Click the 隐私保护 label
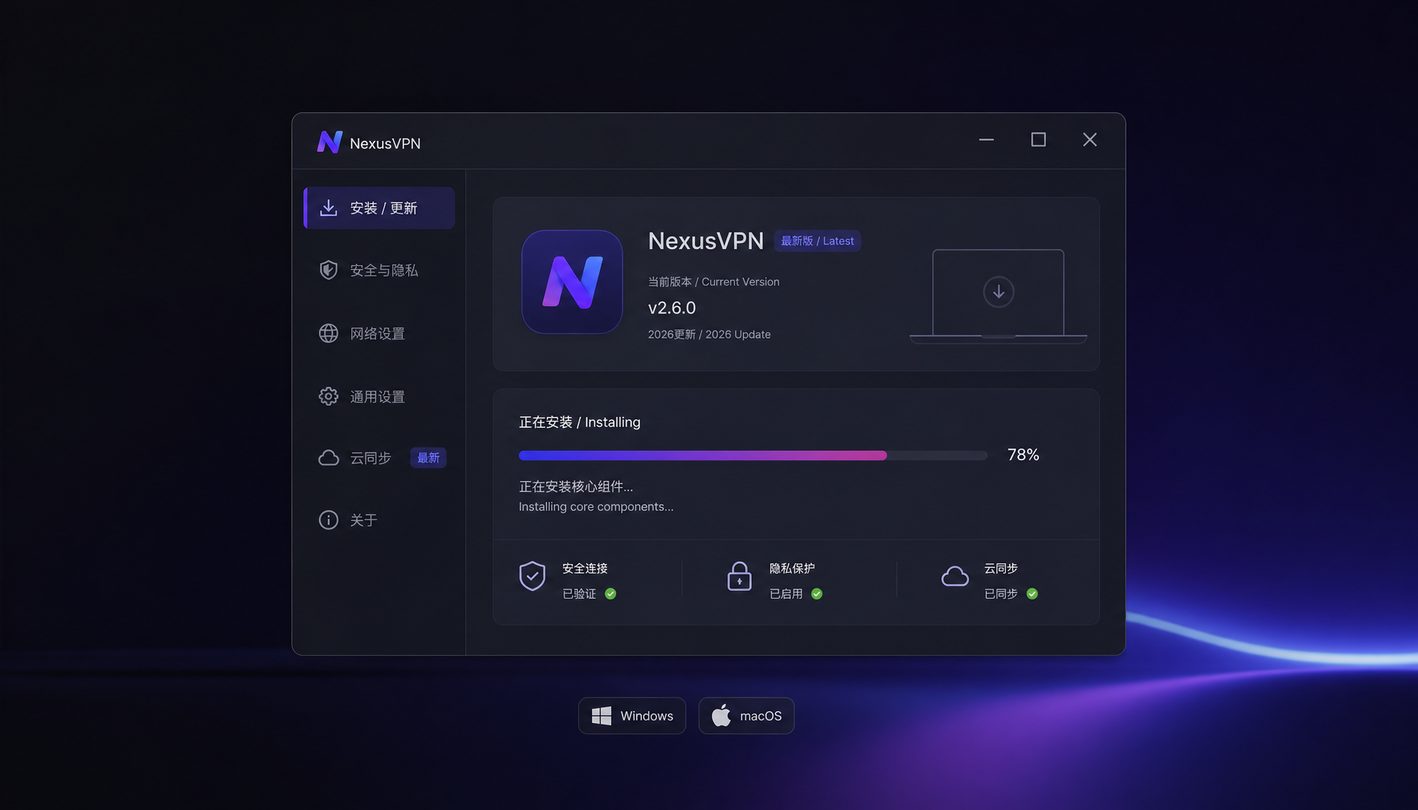Screen dimensions: 1418x810 click(x=792, y=568)
